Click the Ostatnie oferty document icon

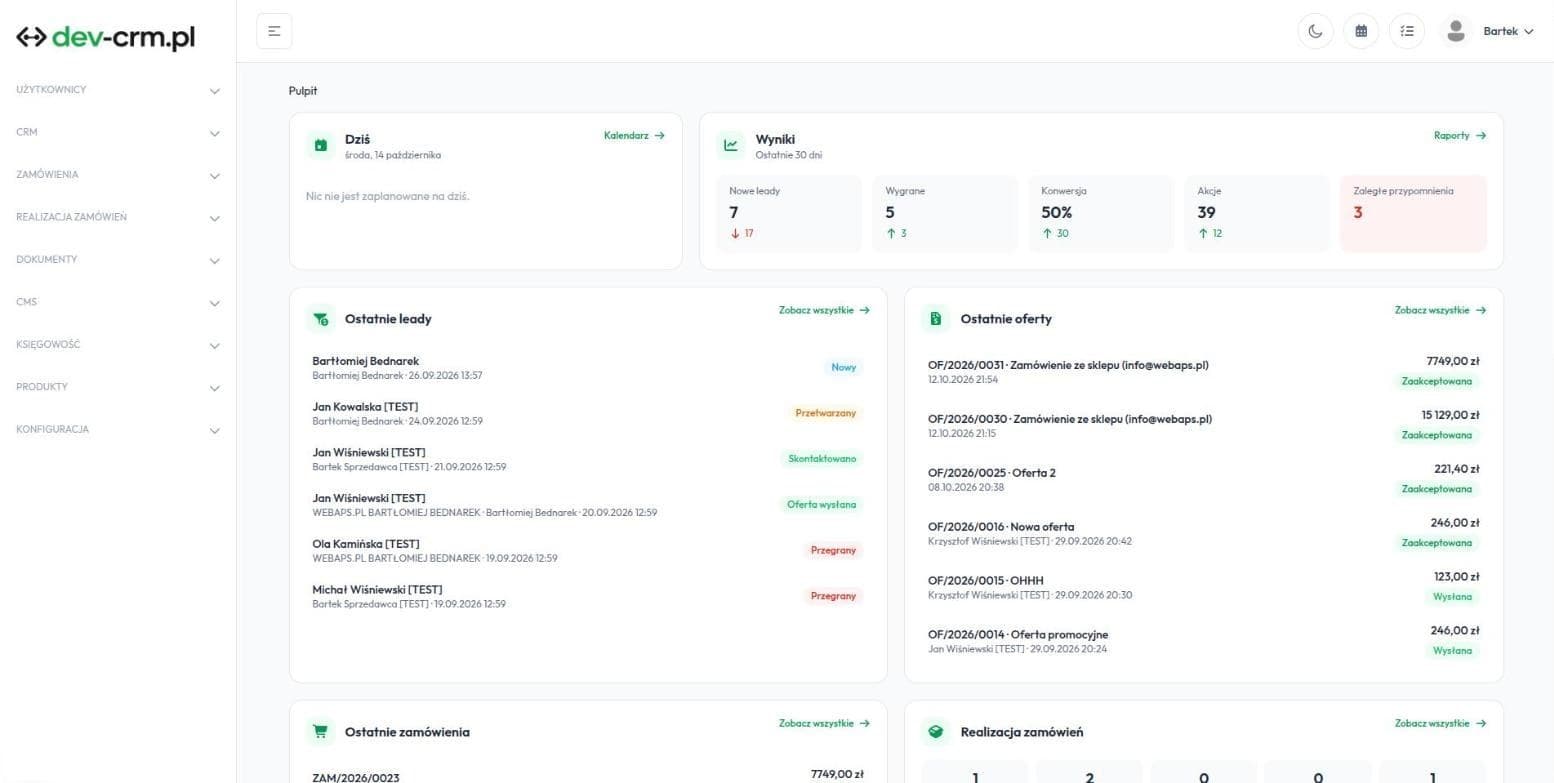pyautogui.click(x=936, y=319)
